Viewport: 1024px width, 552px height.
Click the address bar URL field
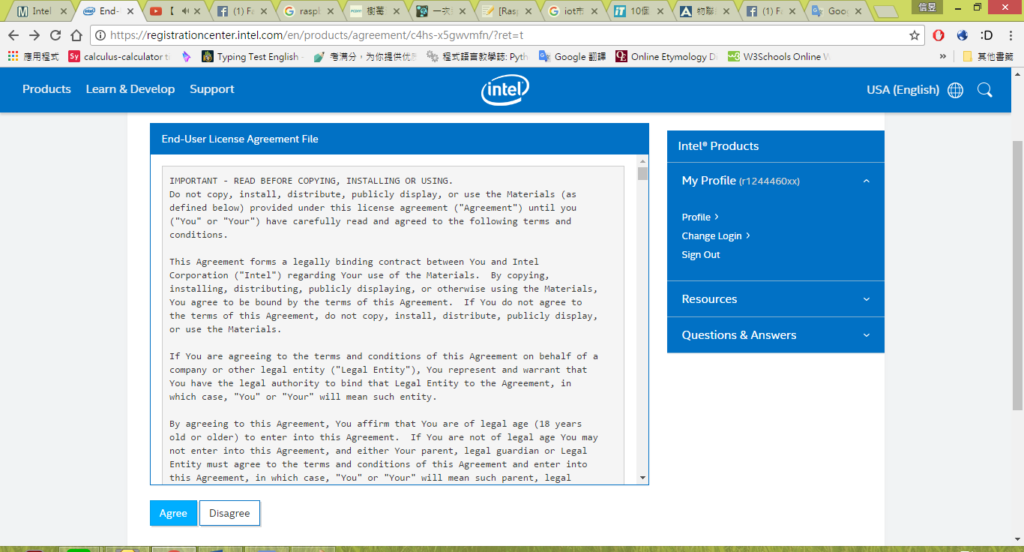506,35
